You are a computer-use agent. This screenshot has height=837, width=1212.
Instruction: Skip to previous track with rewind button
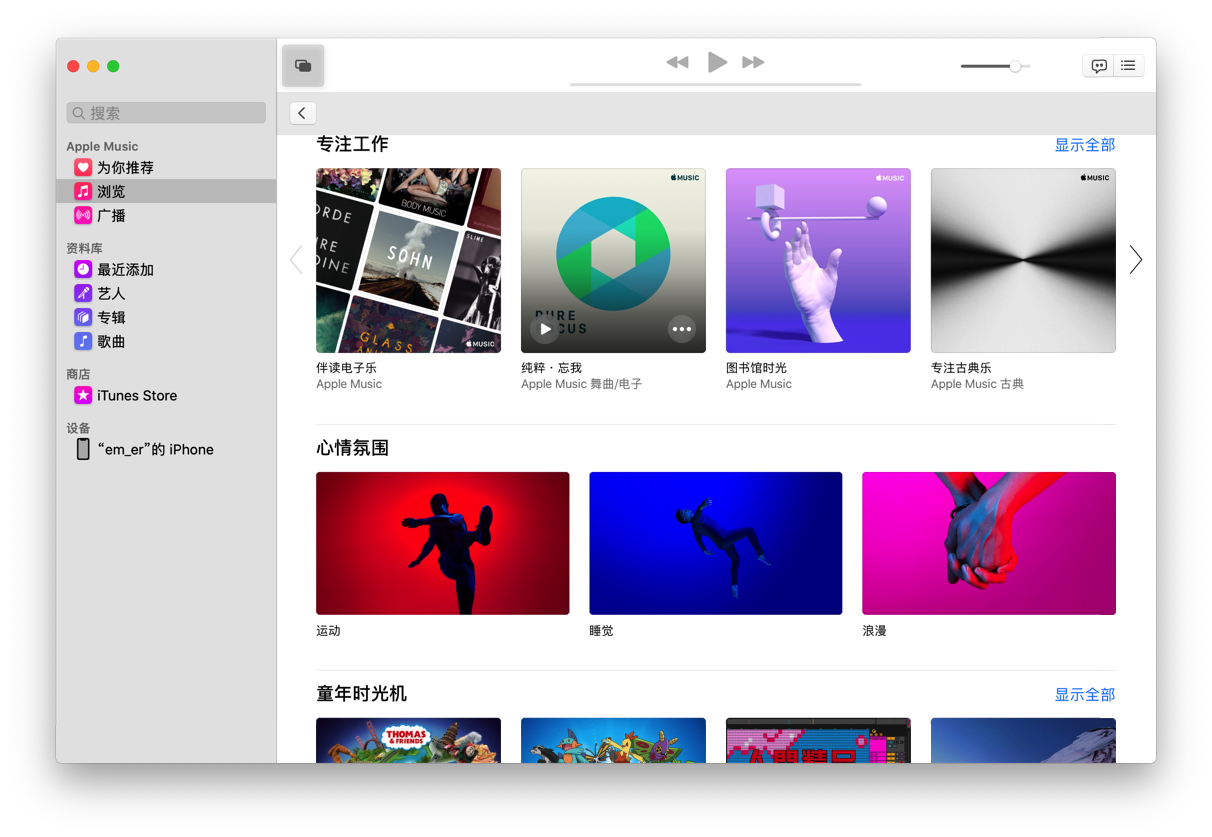[x=677, y=62]
